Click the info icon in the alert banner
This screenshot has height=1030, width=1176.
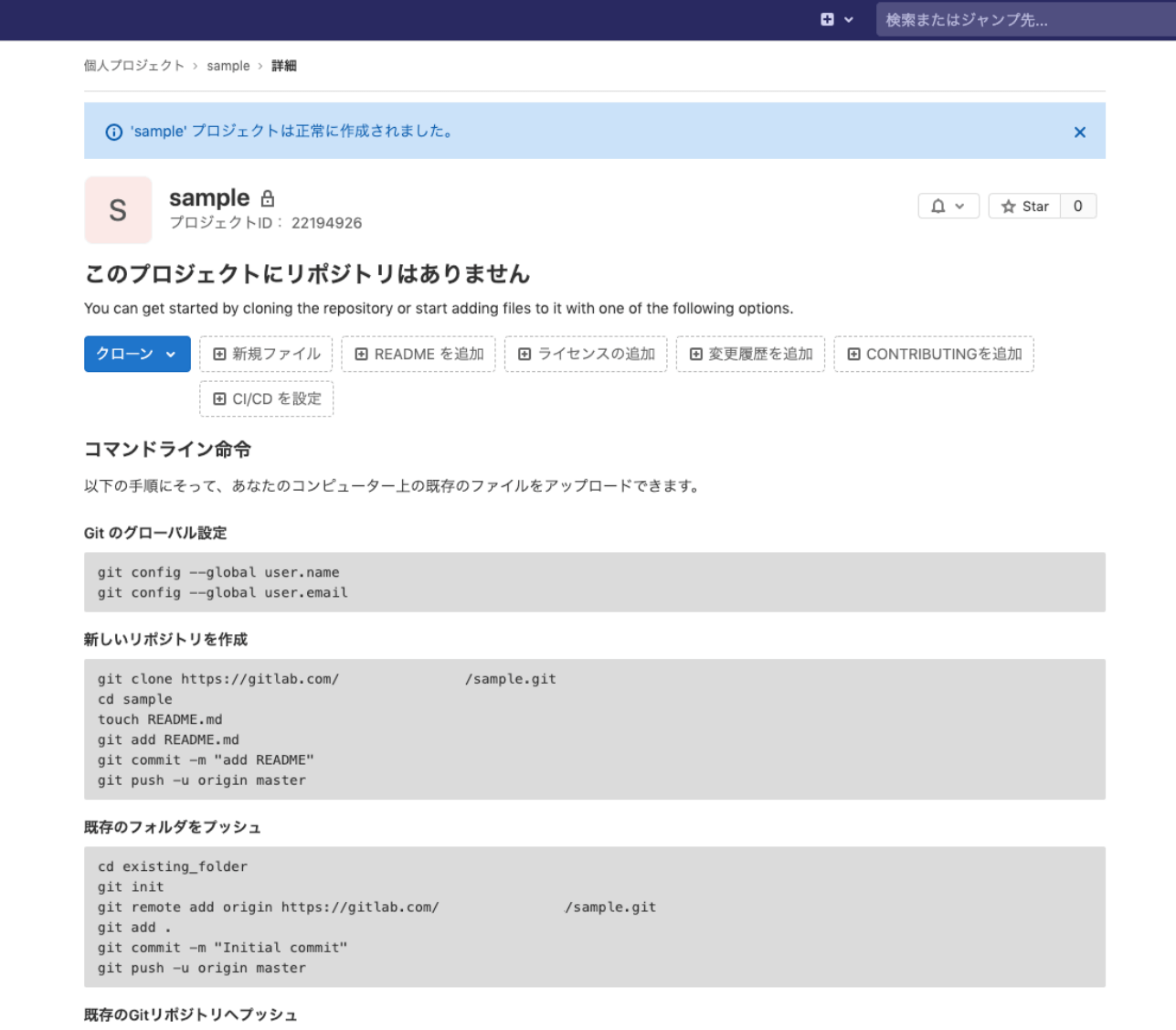(x=114, y=132)
